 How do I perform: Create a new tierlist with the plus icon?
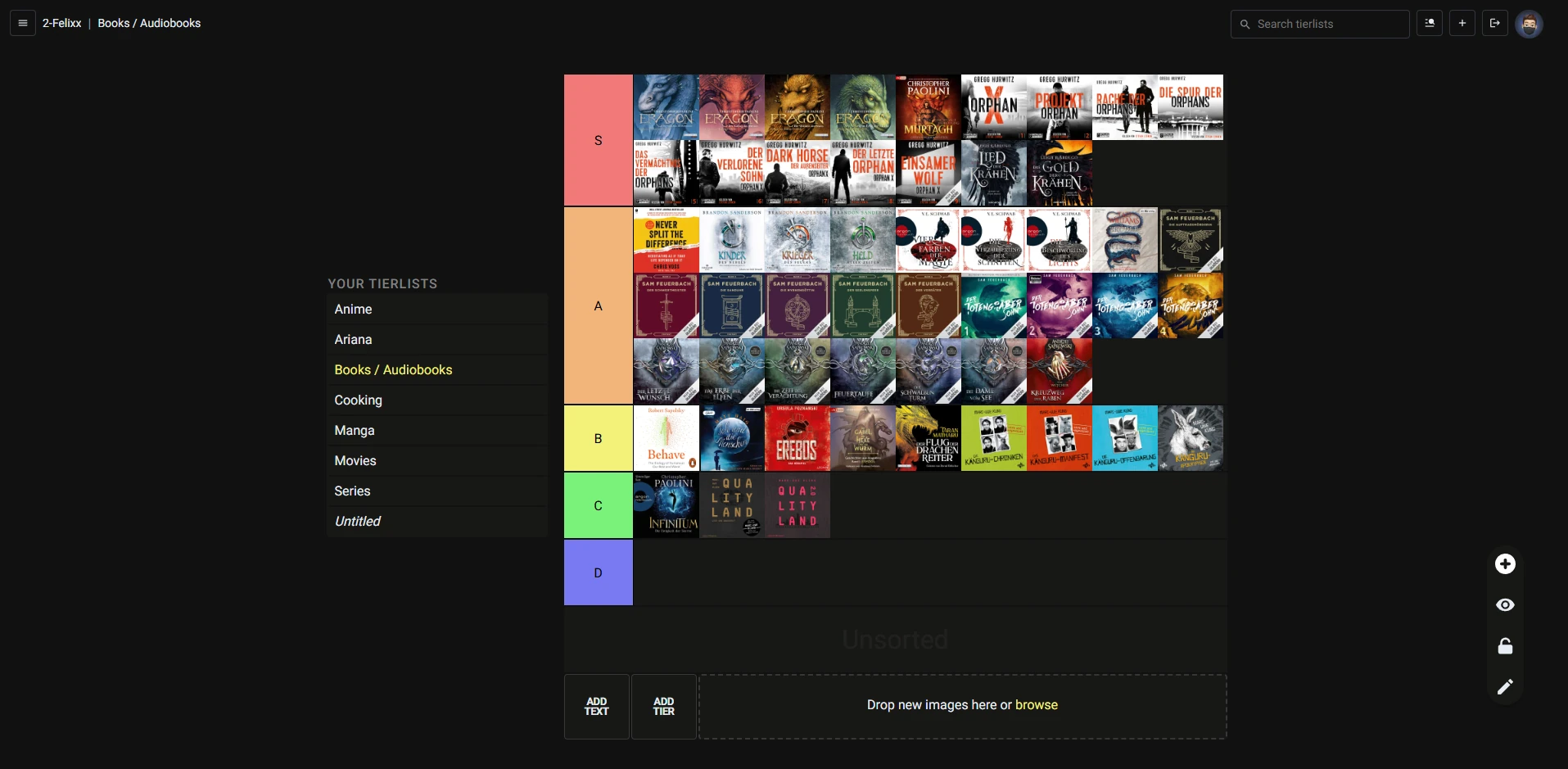pyautogui.click(x=1462, y=24)
